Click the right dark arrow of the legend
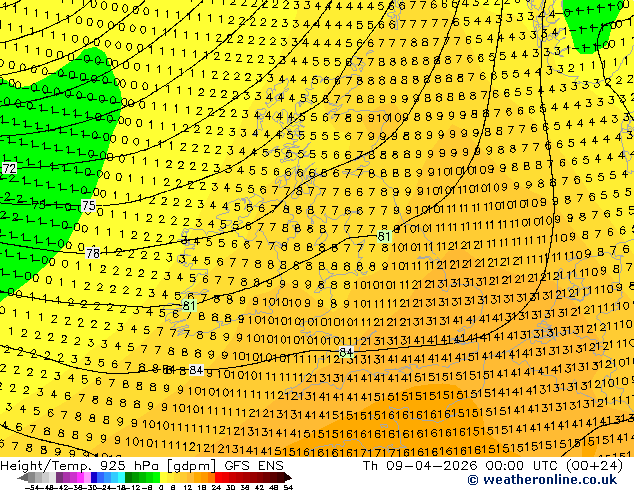 (x=288, y=477)
